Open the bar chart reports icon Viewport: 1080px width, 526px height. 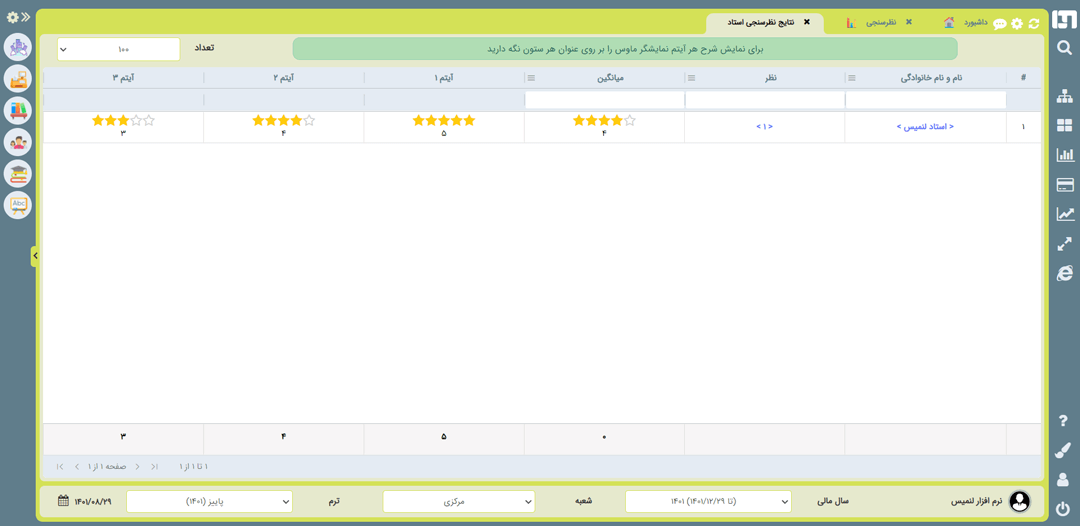click(1065, 156)
